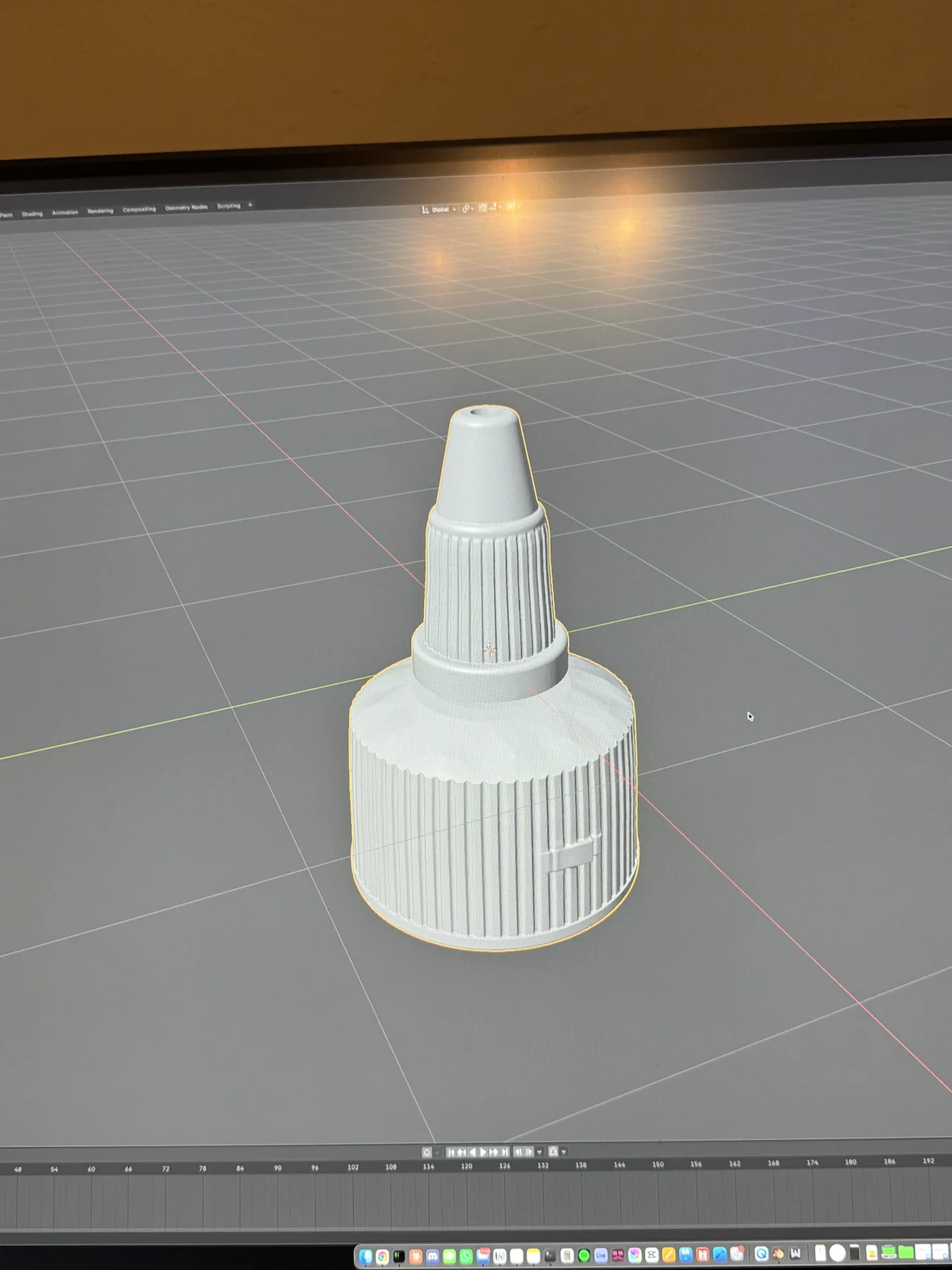Jump to the timeline start frame
The height and width of the screenshot is (1270, 952).
451,1152
